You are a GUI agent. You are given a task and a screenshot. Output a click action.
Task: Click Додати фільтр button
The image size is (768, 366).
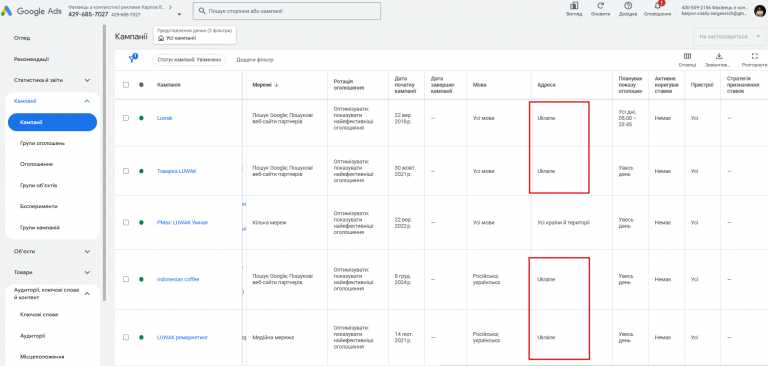pos(255,60)
